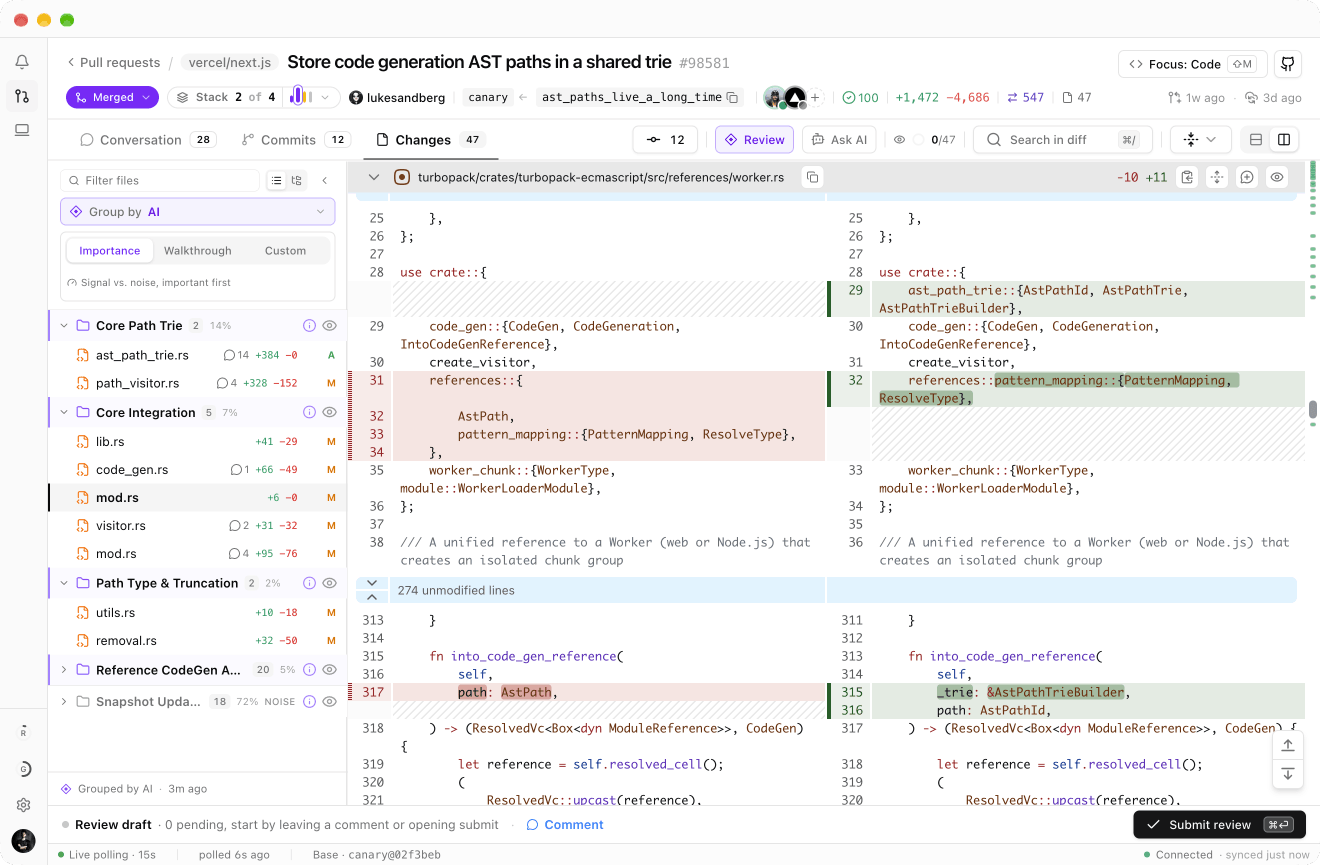Select the Walkthrough grouping tab
The image size is (1320, 865).
[197, 251]
